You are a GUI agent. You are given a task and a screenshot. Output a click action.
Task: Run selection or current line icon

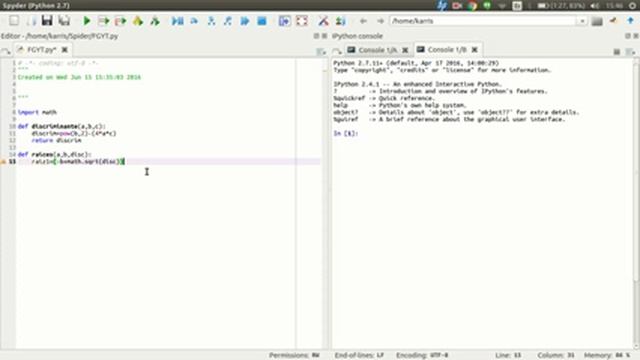coord(138,20)
